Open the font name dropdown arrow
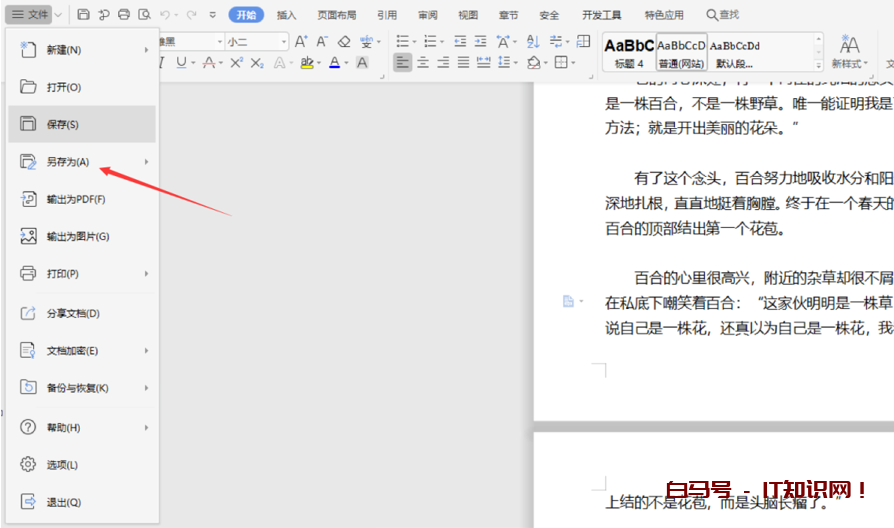The image size is (894, 528). (220, 42)
